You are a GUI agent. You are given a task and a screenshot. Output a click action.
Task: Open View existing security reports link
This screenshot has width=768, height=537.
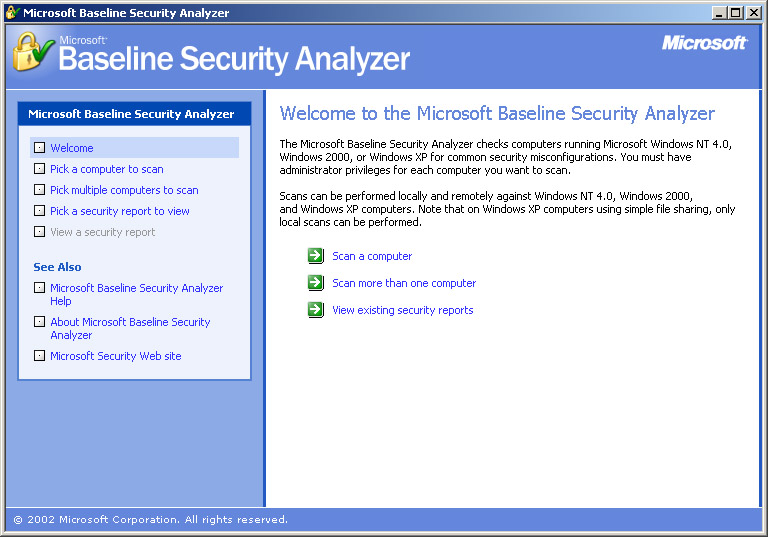[x=402, y=310]
